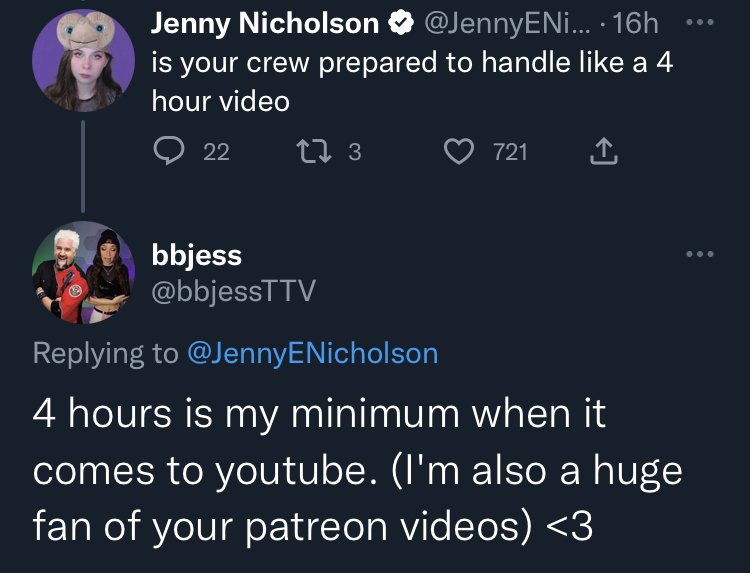The image size is (750, 573).
Task: Retweet Jenny Nicholson's tweet
Action: (x=314, y=151)
